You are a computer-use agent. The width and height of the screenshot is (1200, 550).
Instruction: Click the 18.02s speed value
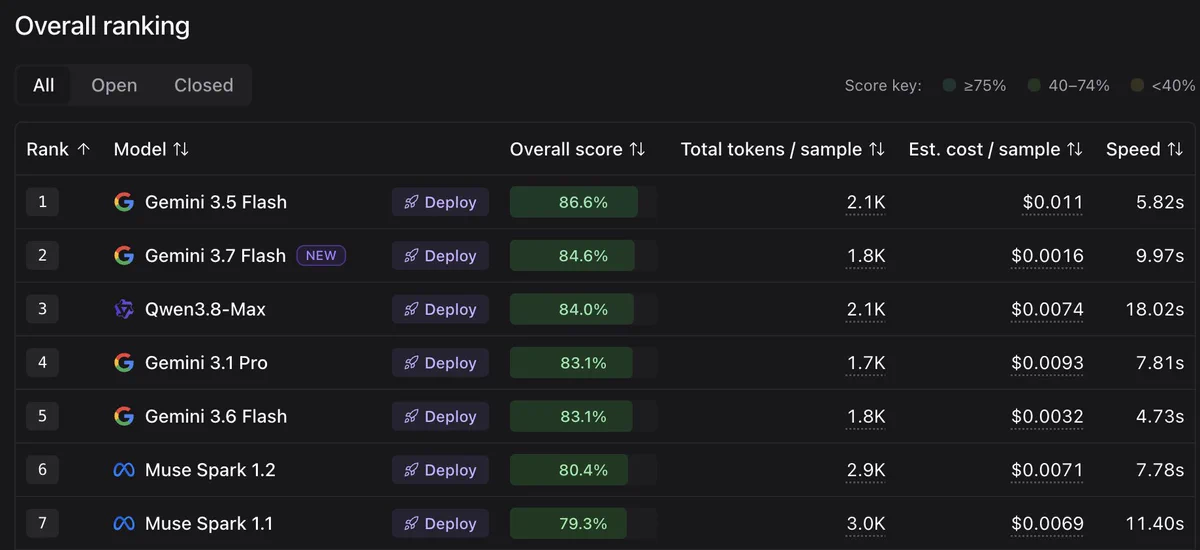click(1155, 309)
